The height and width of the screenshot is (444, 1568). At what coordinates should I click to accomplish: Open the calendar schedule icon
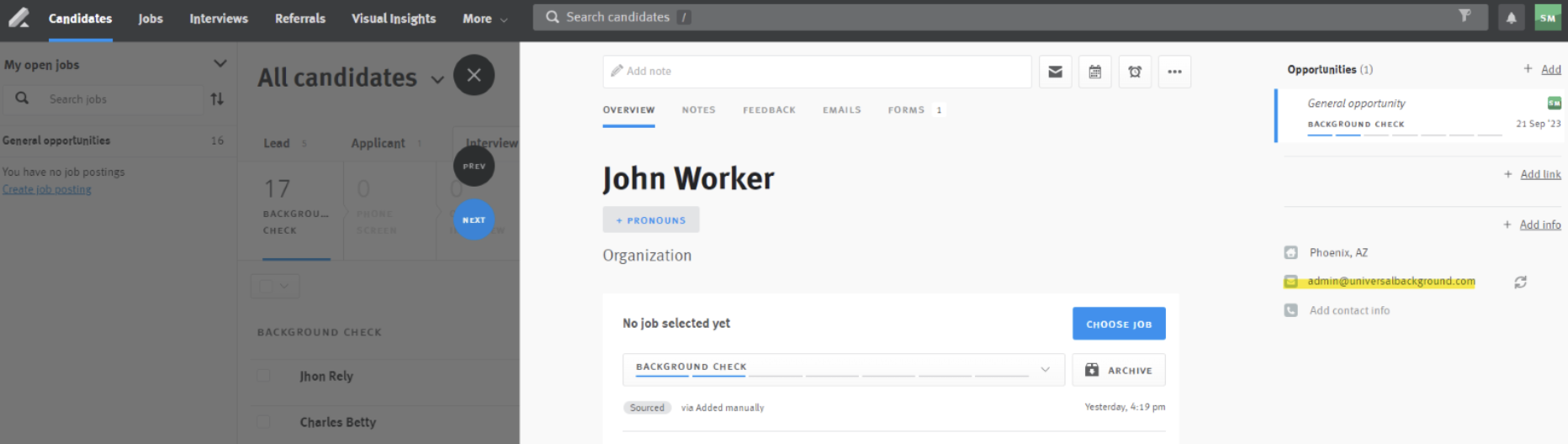coord(1094,72)
